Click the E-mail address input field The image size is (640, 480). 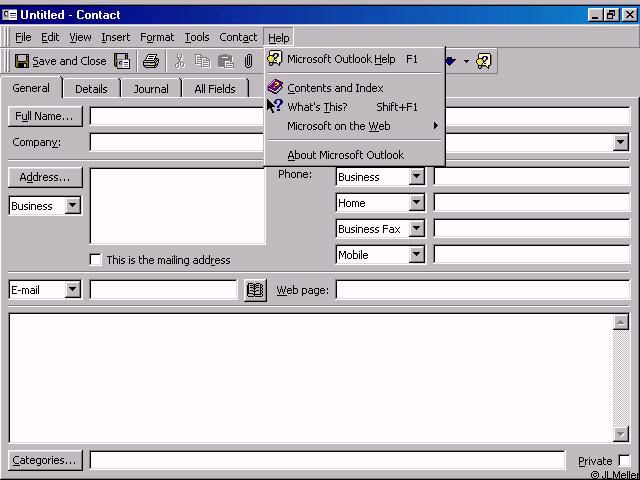[x=163, y=290]
